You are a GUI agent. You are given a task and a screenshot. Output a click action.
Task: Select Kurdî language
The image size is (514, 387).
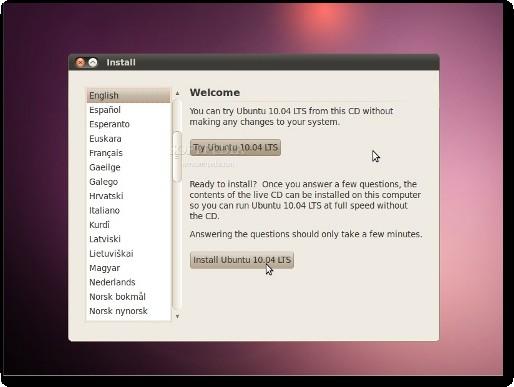coord(128,225)
